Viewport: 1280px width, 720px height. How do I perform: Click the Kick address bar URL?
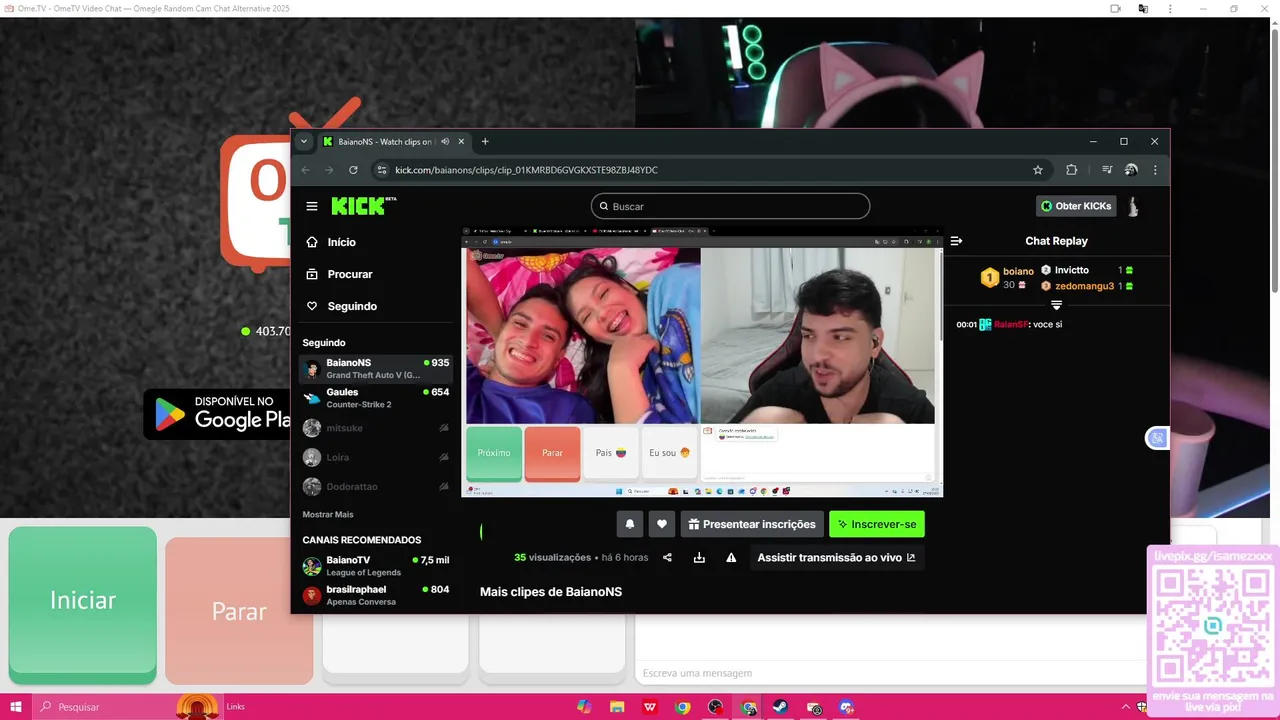526,170
